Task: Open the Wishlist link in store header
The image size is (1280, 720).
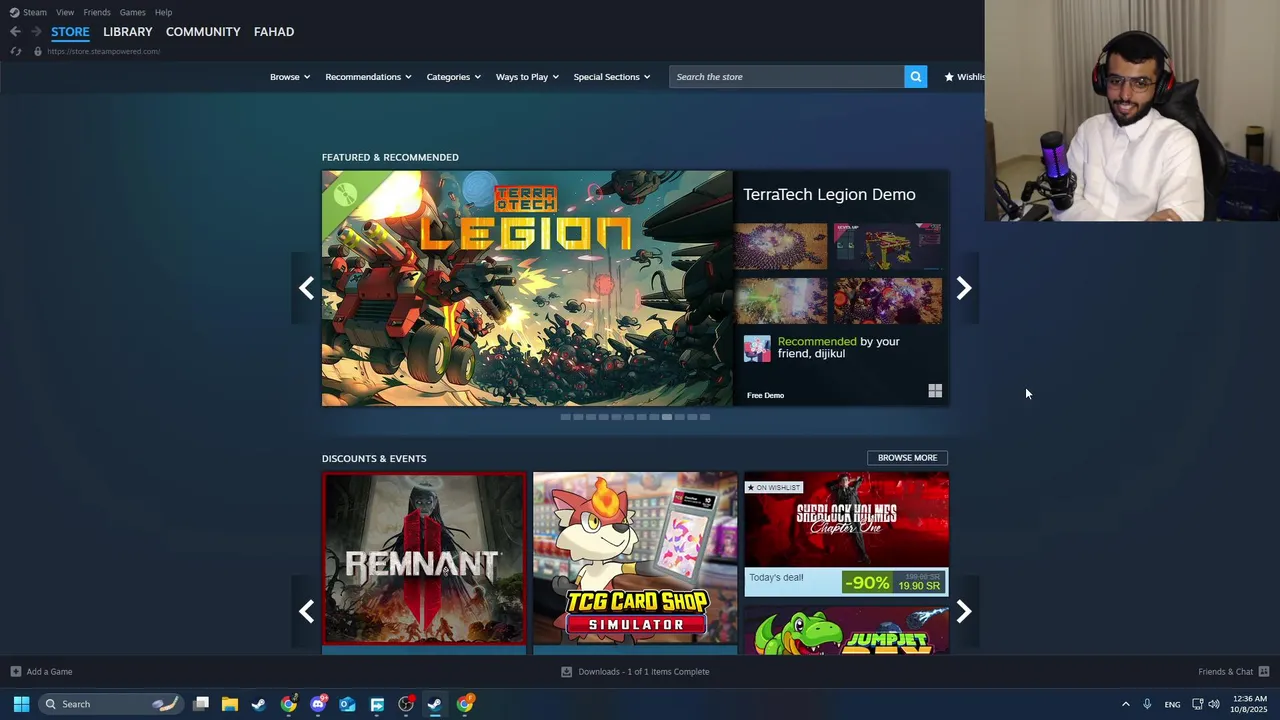Action: (x=964, y=77)
